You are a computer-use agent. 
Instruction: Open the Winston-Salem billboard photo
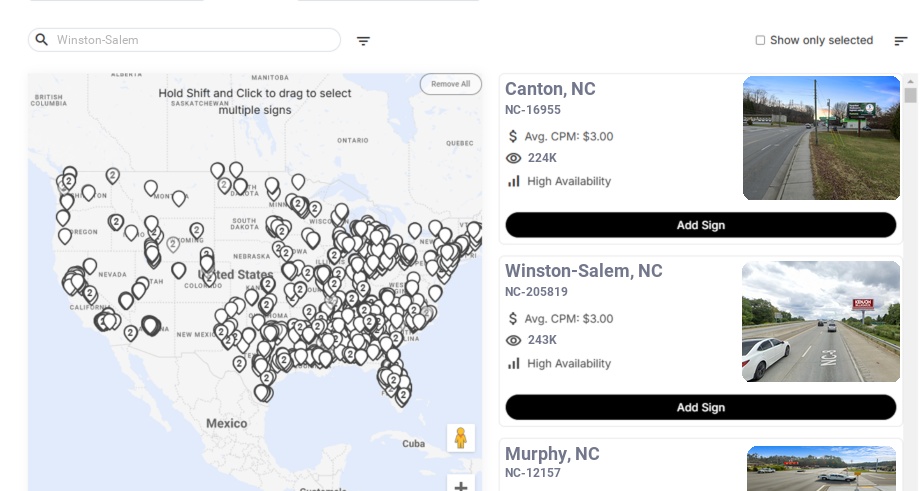tap(821, 322)
